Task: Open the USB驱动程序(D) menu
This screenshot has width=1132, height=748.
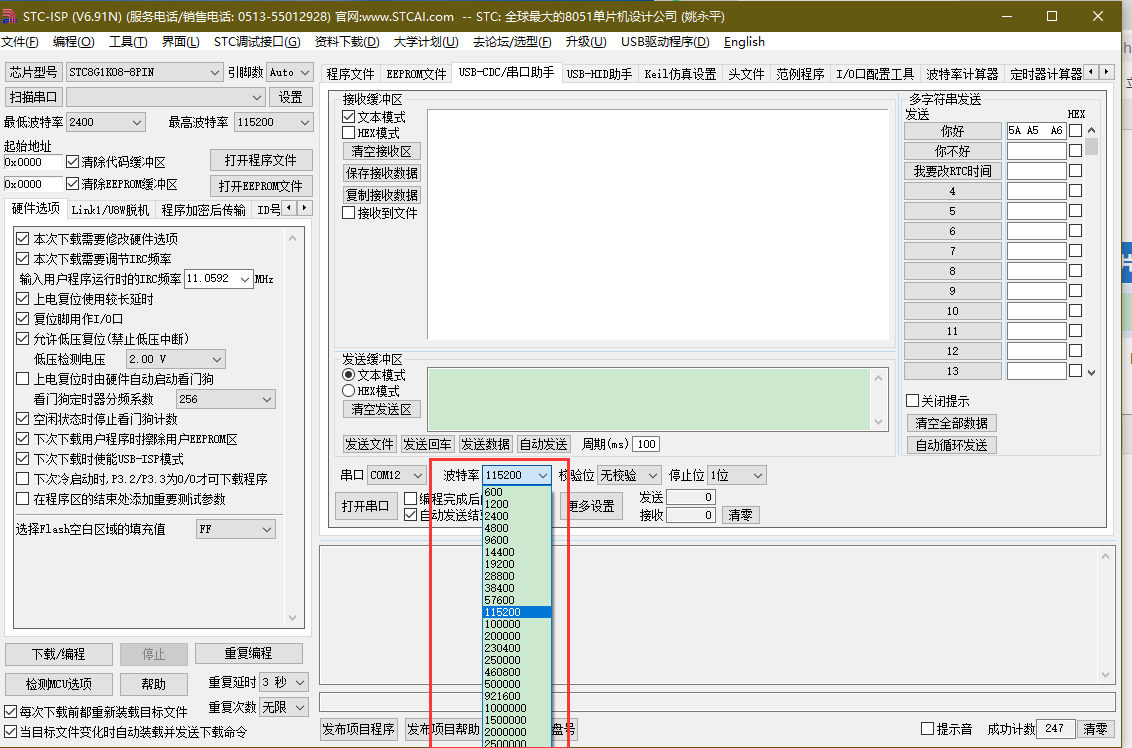Action: click(665, 42)
